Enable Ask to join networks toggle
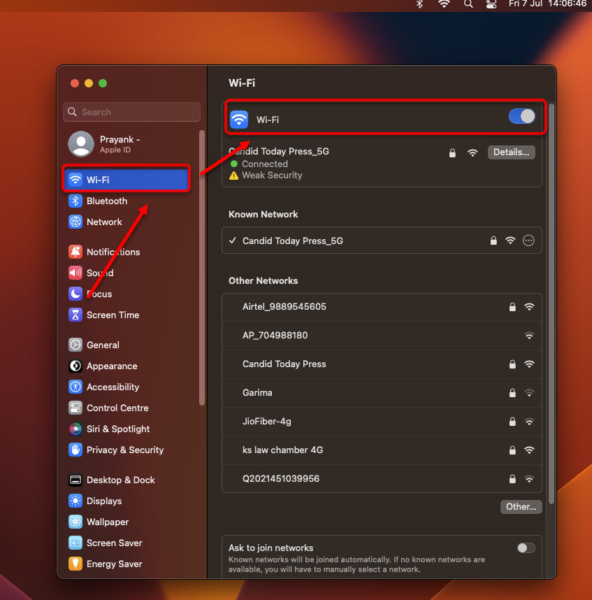The width and height of the screenshot is (592, 600). 526,548
